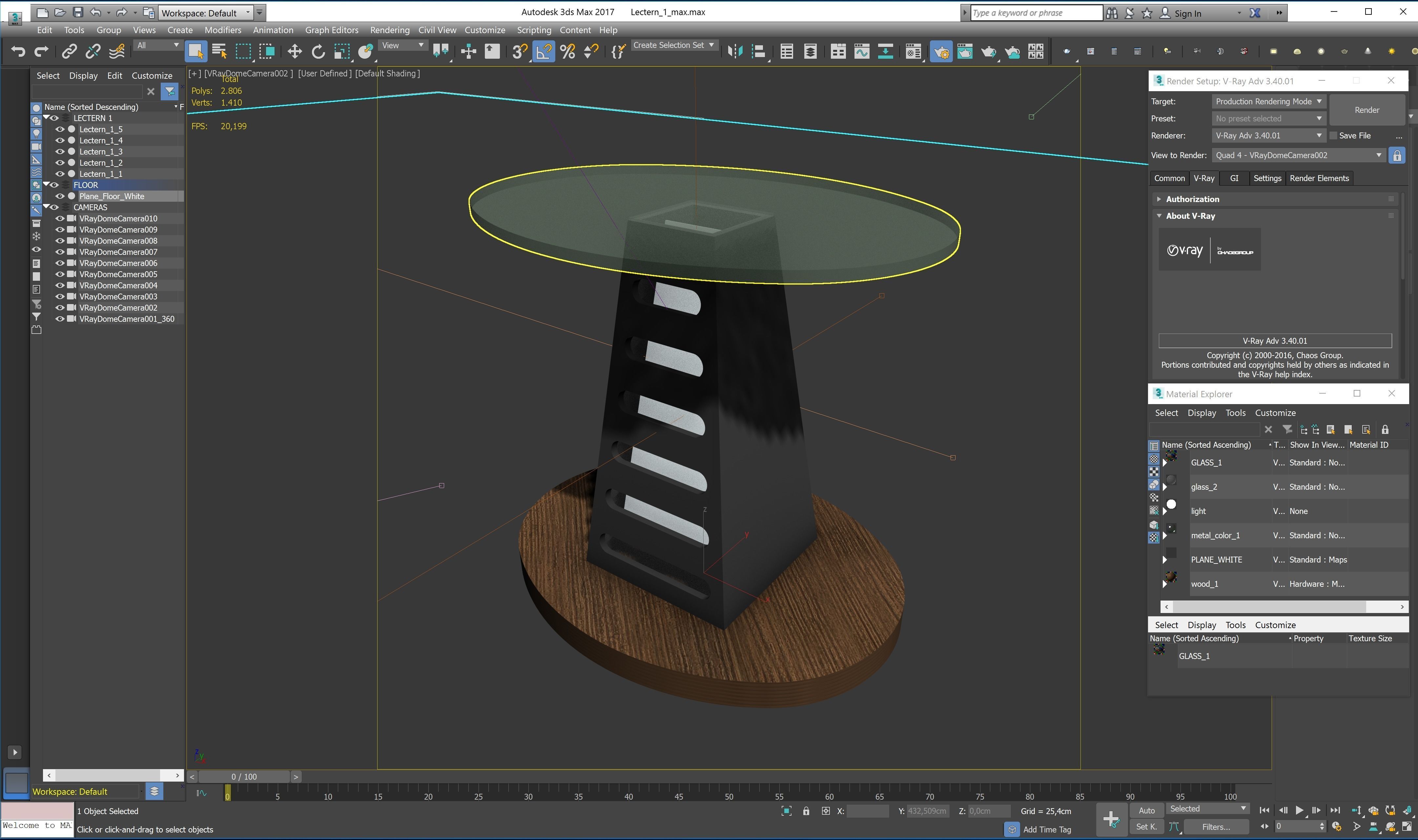Image resolution: width=1418 pixels, height=840 pixels.
Task: Toggle the Layer Explorer icon
Action: point(810,52)
